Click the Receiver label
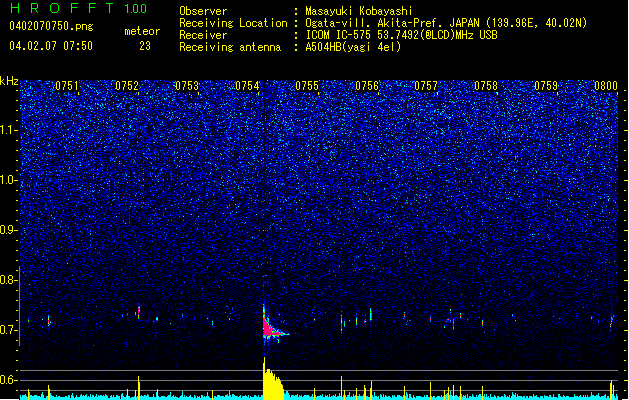 pos(203,35)
